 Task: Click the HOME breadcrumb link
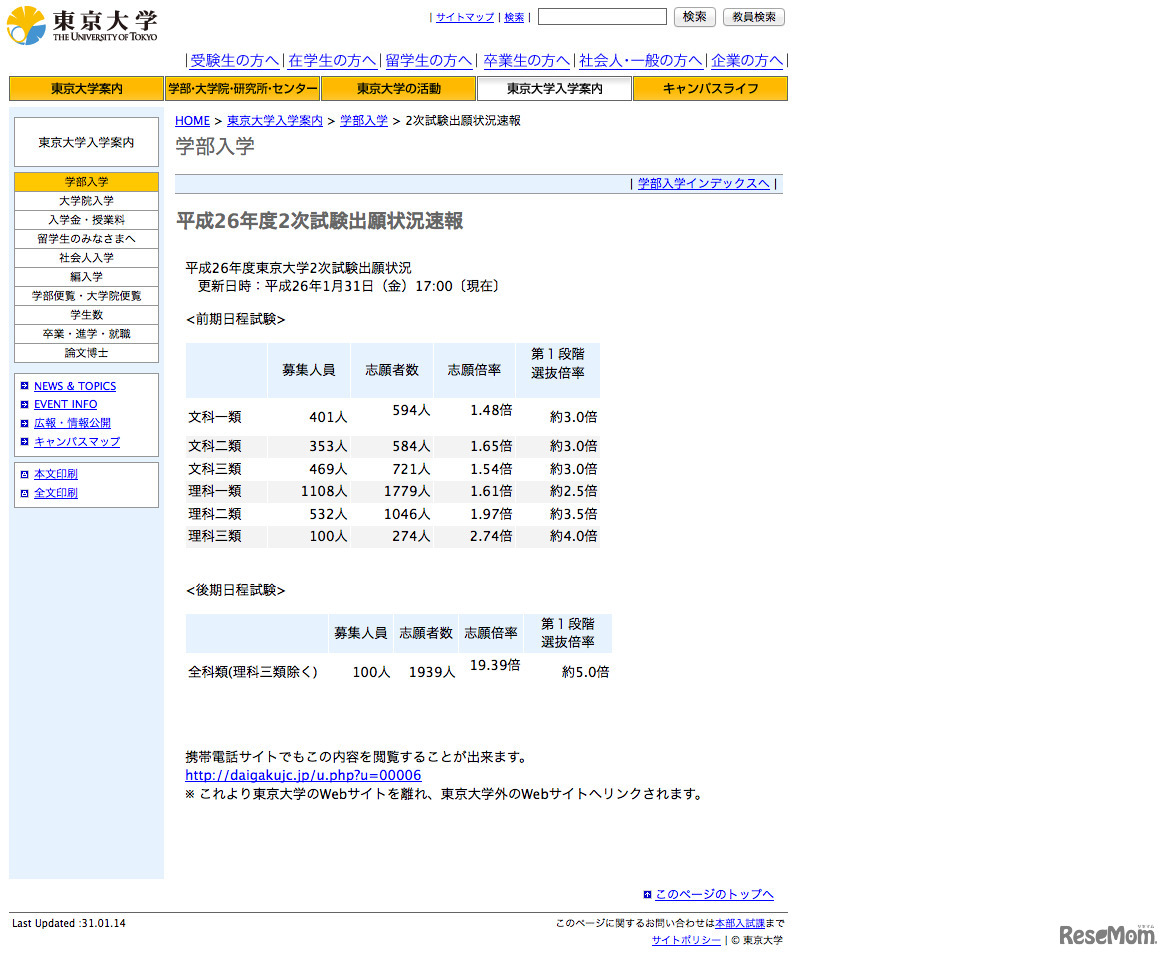coord(192,121)
